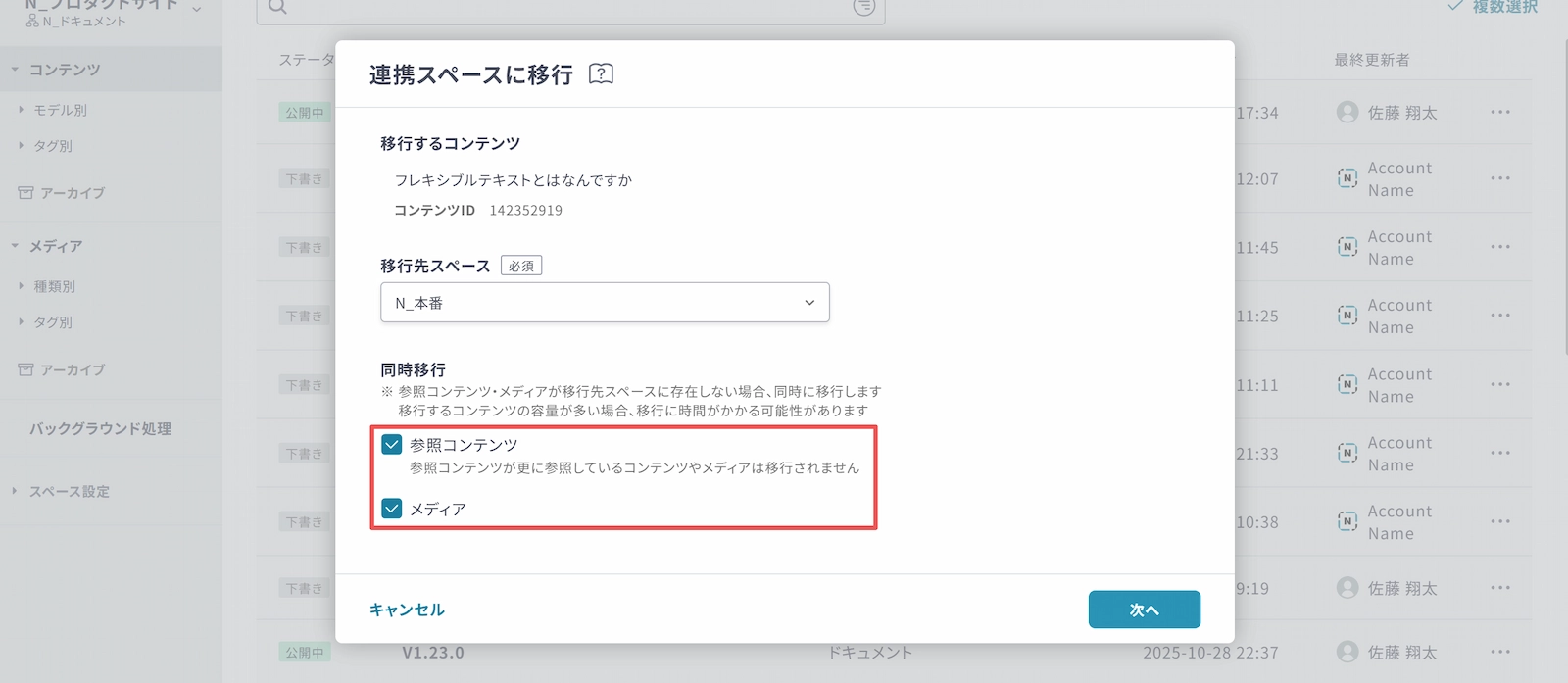1568x683 pixels.
Task: Open the filter icon in search bar
Action: (x=863, y=7)
